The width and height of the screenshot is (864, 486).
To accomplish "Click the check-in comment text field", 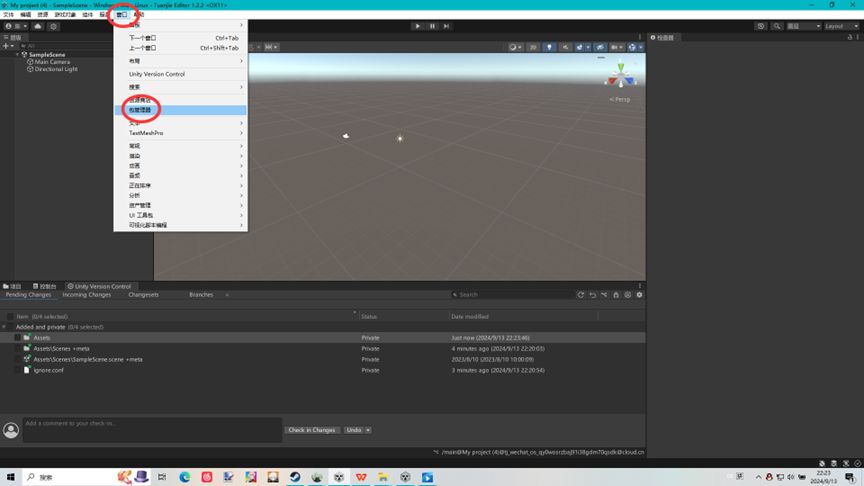I will [x=152, y=430].
